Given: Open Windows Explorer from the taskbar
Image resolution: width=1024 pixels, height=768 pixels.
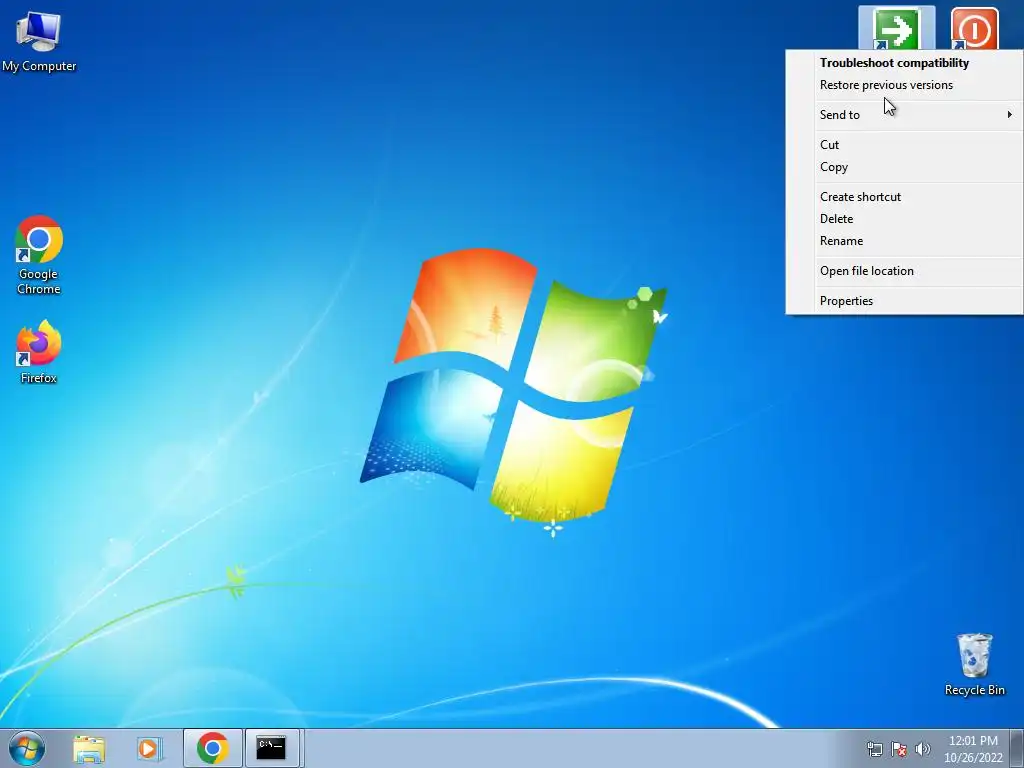Looking at the screenshot, I should click(89, 748).
